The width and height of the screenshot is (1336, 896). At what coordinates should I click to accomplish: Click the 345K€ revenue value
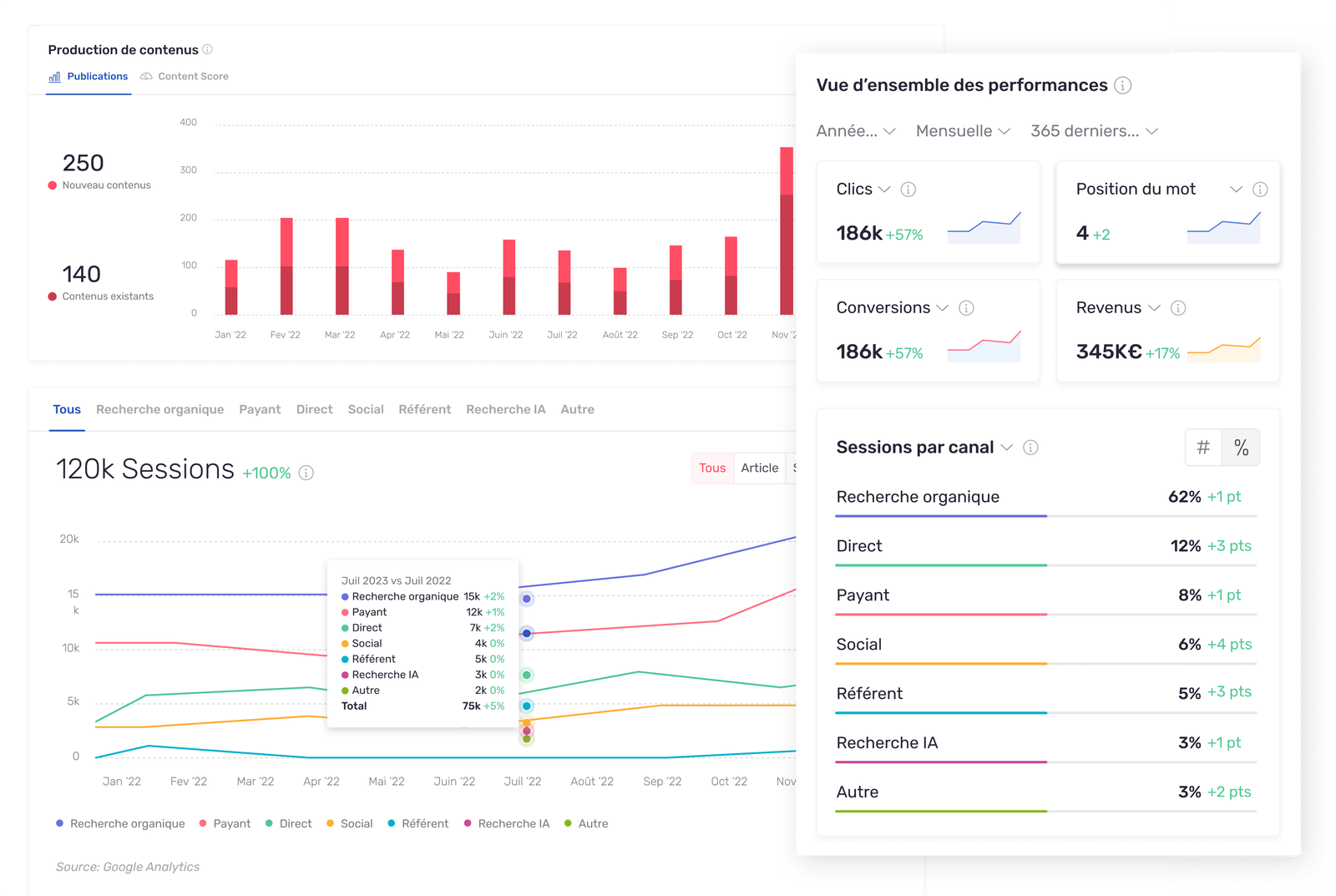[1109, 352]
